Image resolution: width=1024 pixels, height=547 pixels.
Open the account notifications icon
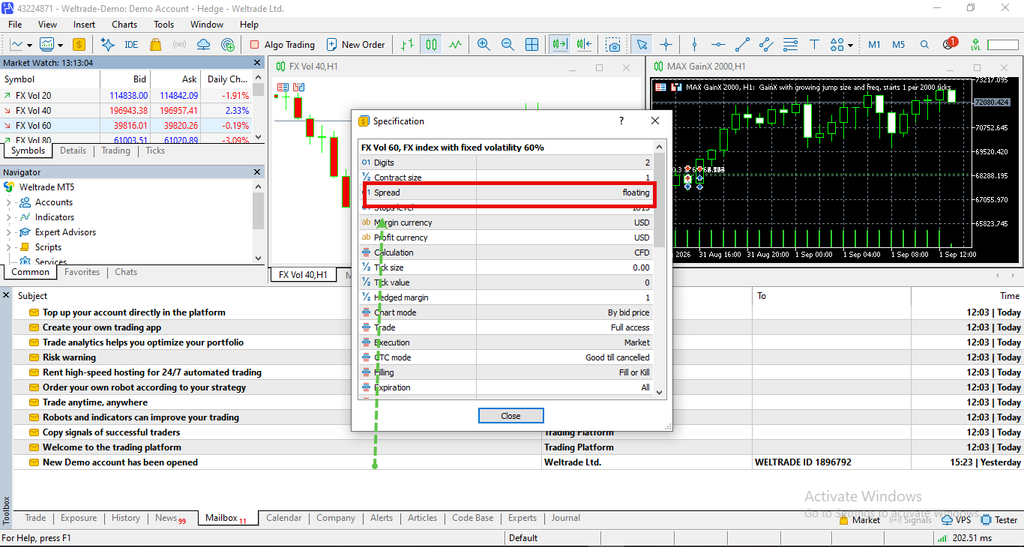950,44
